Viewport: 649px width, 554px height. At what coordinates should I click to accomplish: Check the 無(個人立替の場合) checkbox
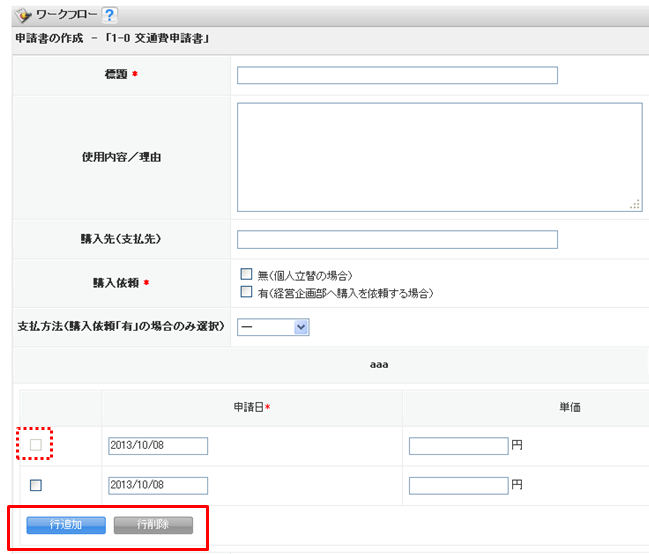click(x=245, y=274)
